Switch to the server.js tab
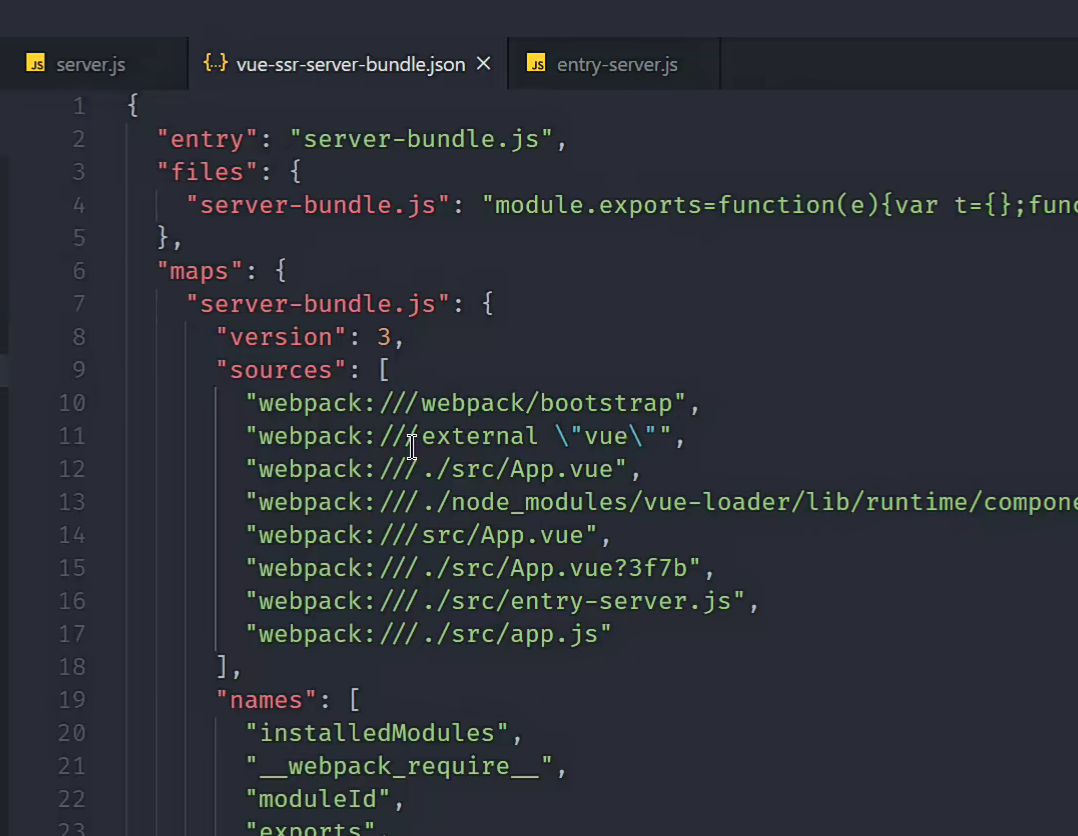Screen dimensions: 1078x836 (x=90, y=65)
